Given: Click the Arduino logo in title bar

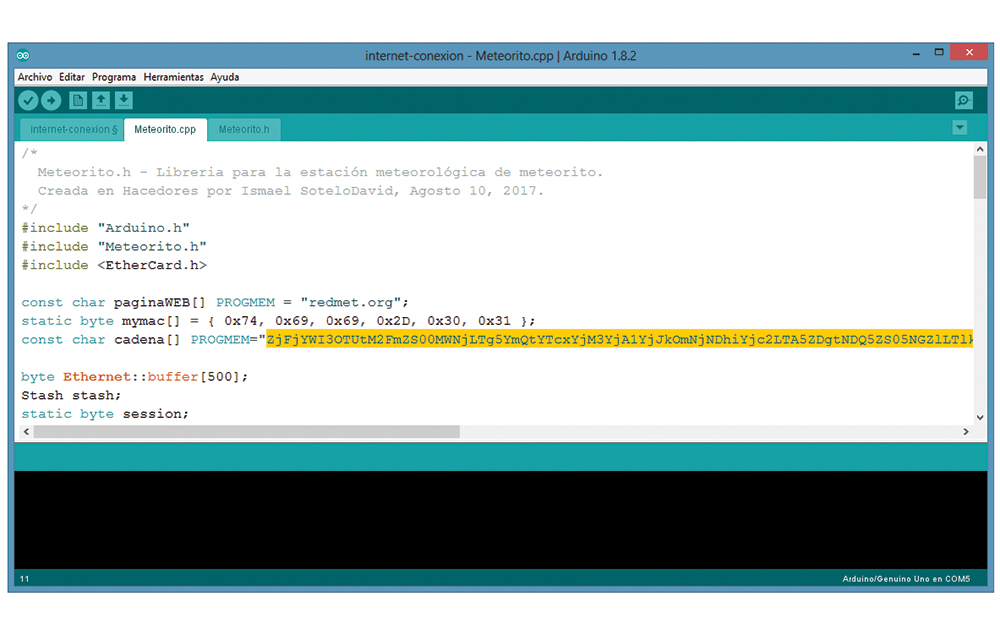Looking at the screenshot, I should [24, 56].
